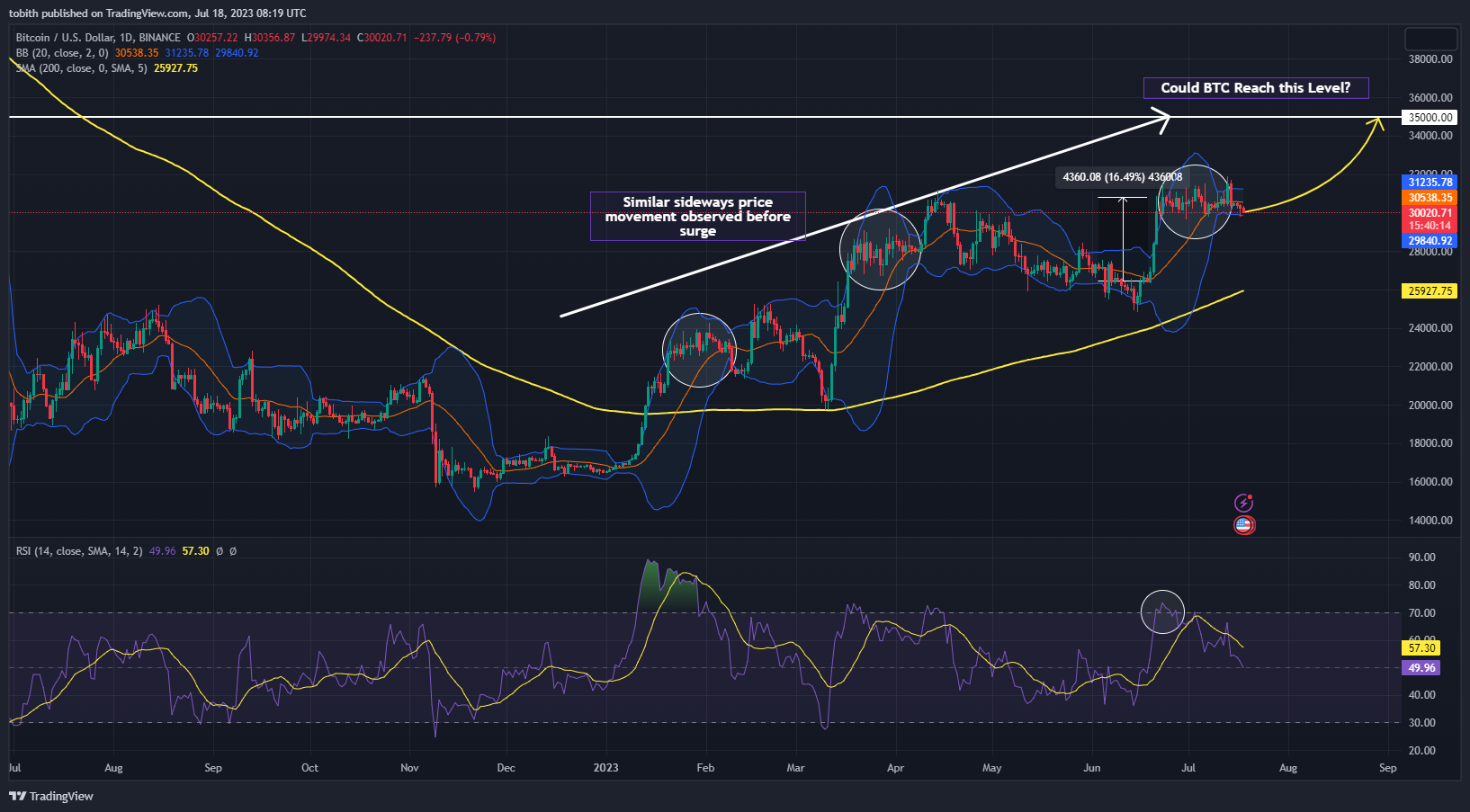
Task: Open the RSI (14, close, SMA, 14, 2) legend
Action: tap(79, 551)
